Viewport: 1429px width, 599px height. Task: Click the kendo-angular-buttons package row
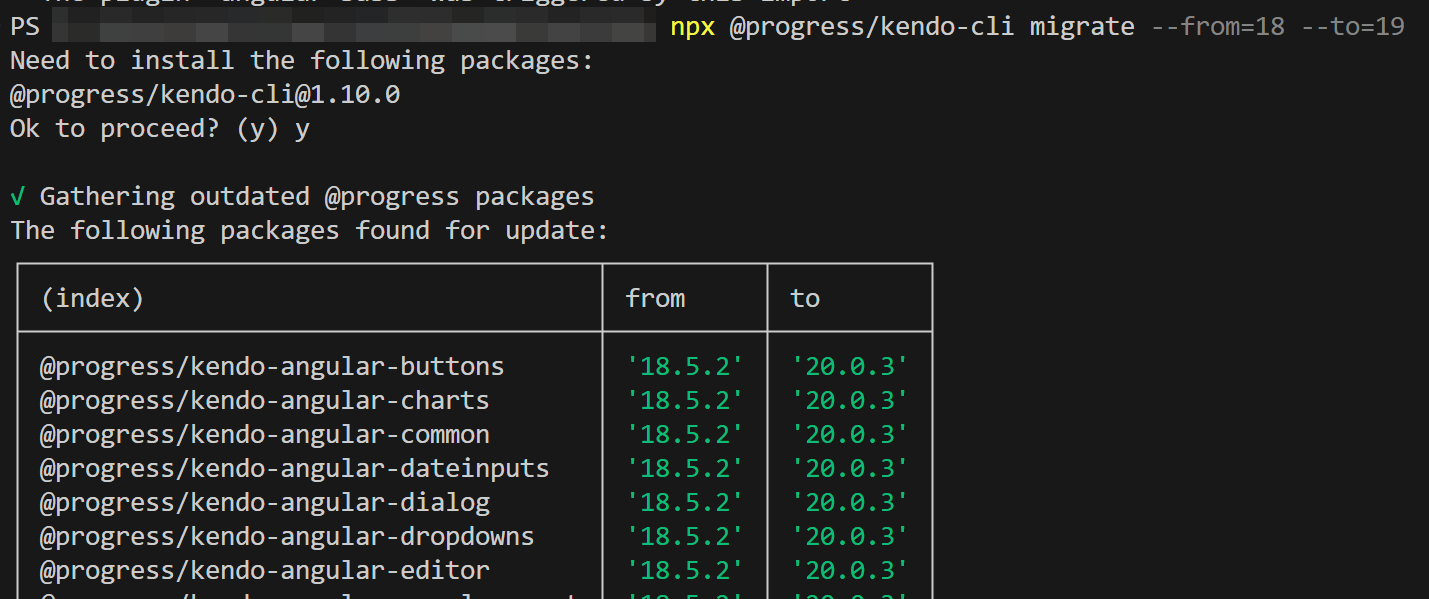click(271, 367)
